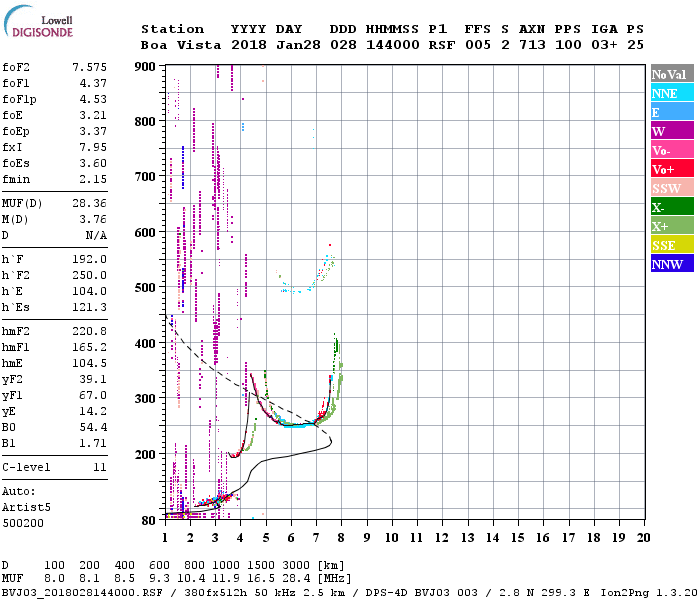Select the SSW salmon legend swatch
The height and width of the screenshot is (600, 700).
(672, 188)
